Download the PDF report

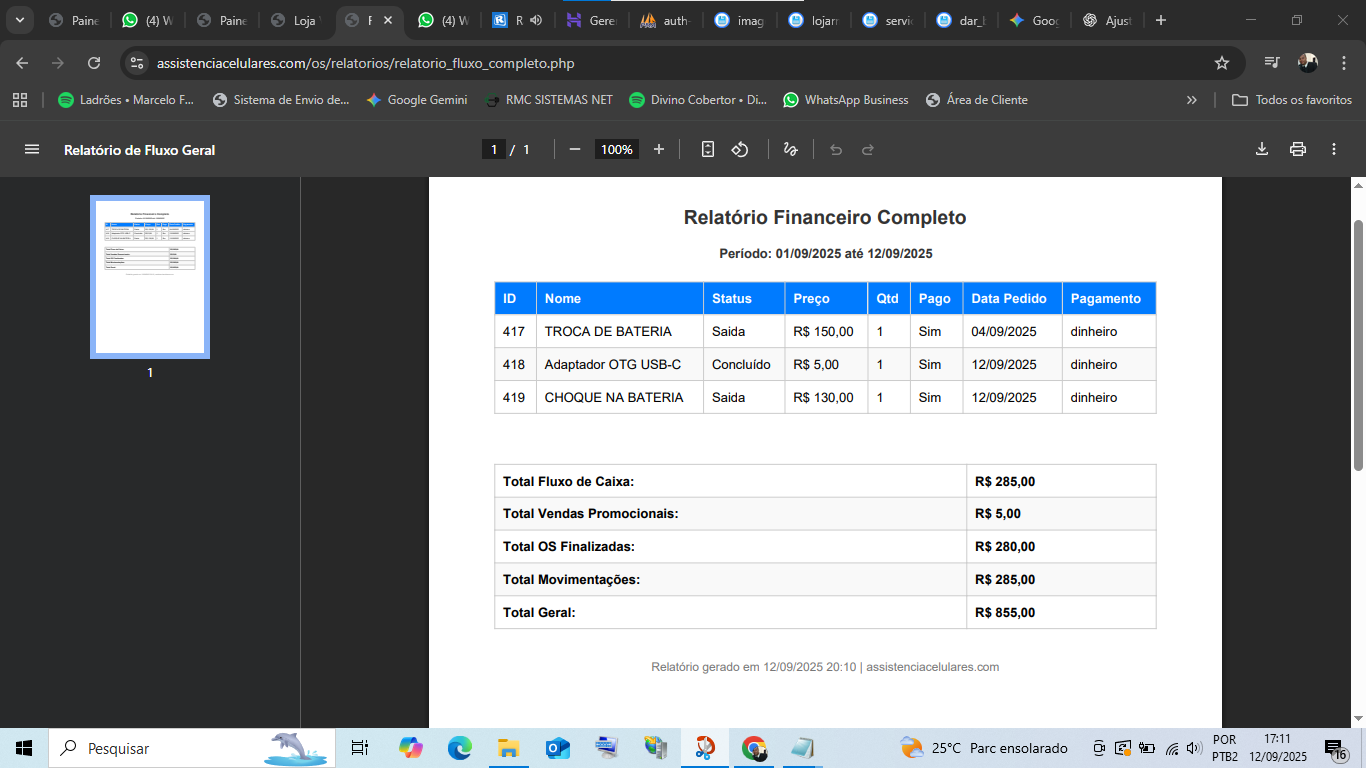[x=1262, y=149]
